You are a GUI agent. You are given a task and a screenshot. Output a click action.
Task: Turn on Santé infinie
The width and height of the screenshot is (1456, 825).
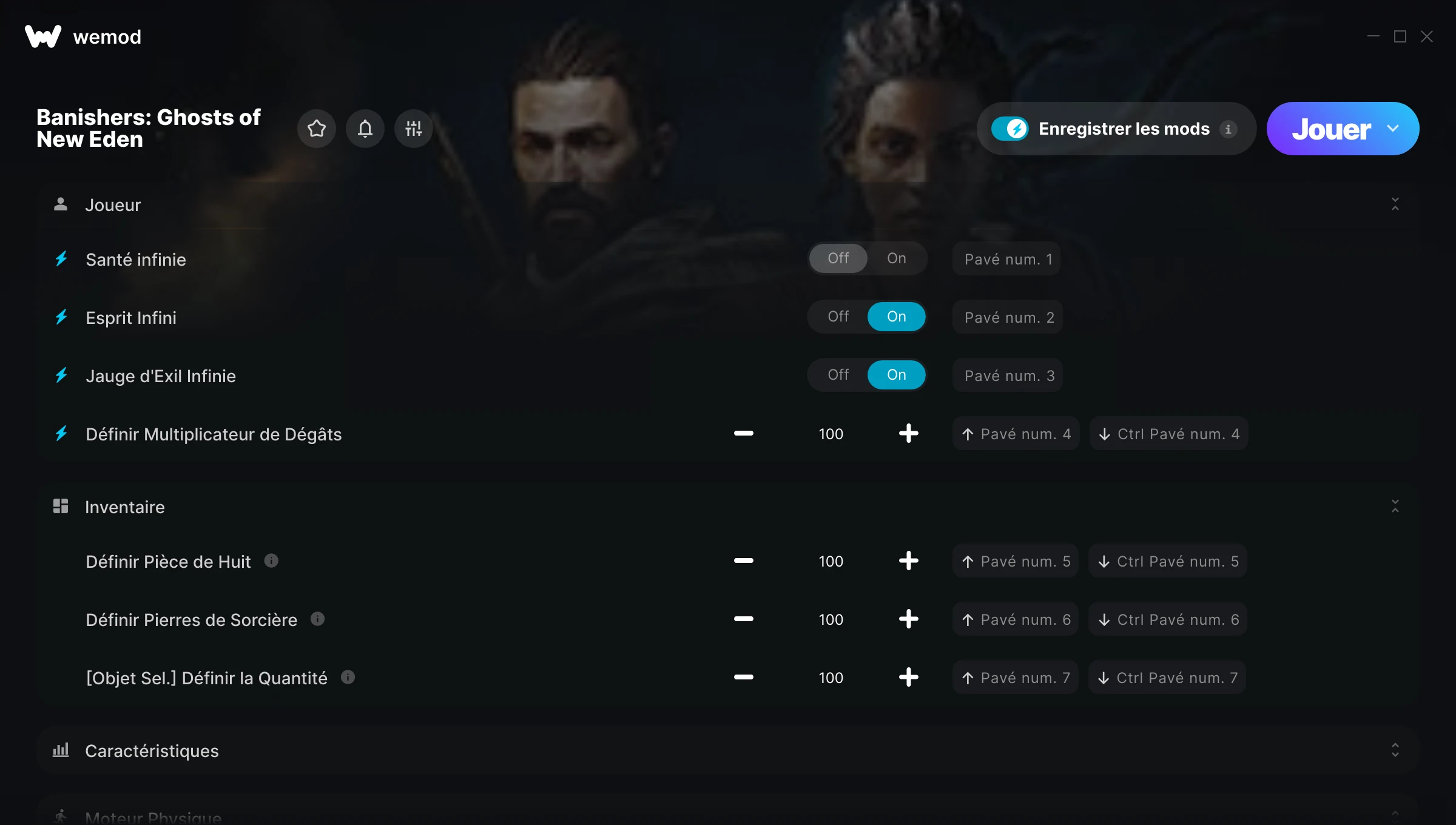click(x=897, y=258)
